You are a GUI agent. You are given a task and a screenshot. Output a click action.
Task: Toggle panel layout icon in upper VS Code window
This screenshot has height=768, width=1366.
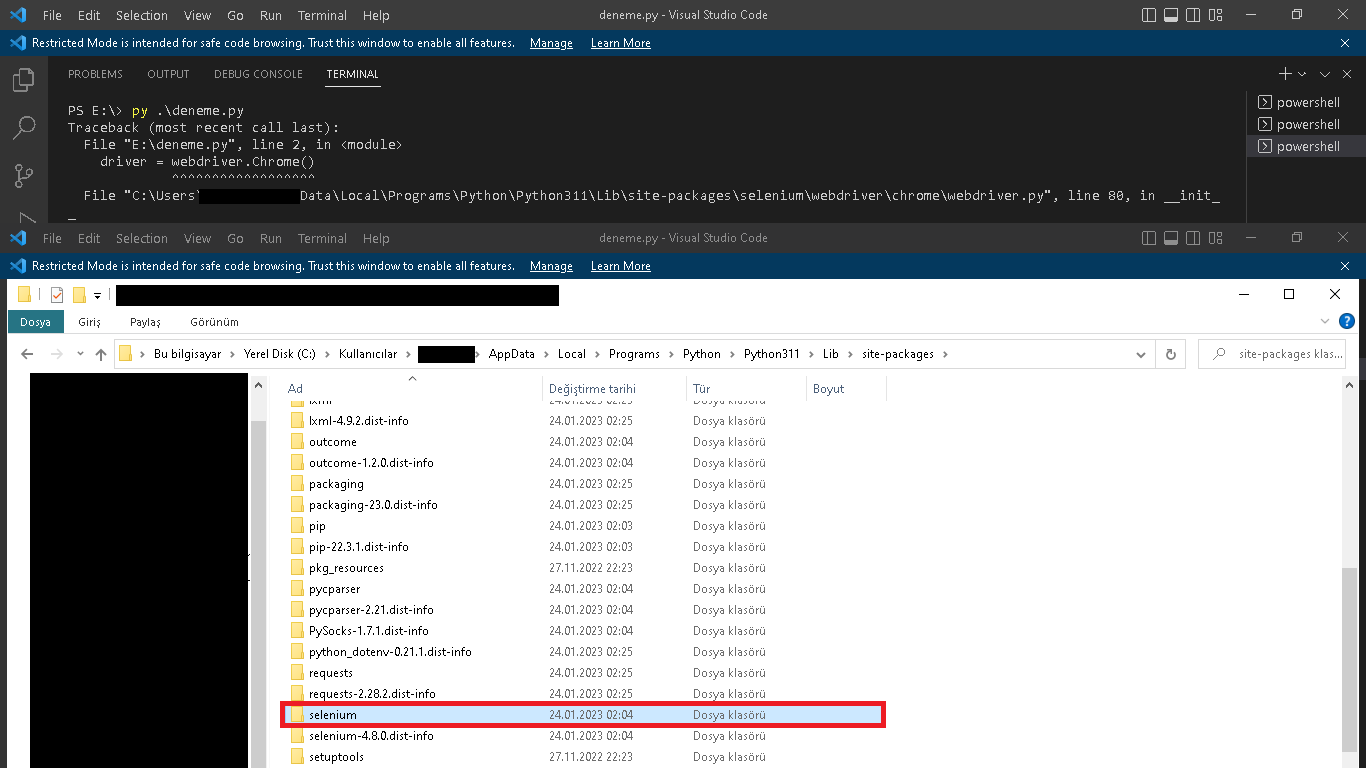(x=1172, y=15)
